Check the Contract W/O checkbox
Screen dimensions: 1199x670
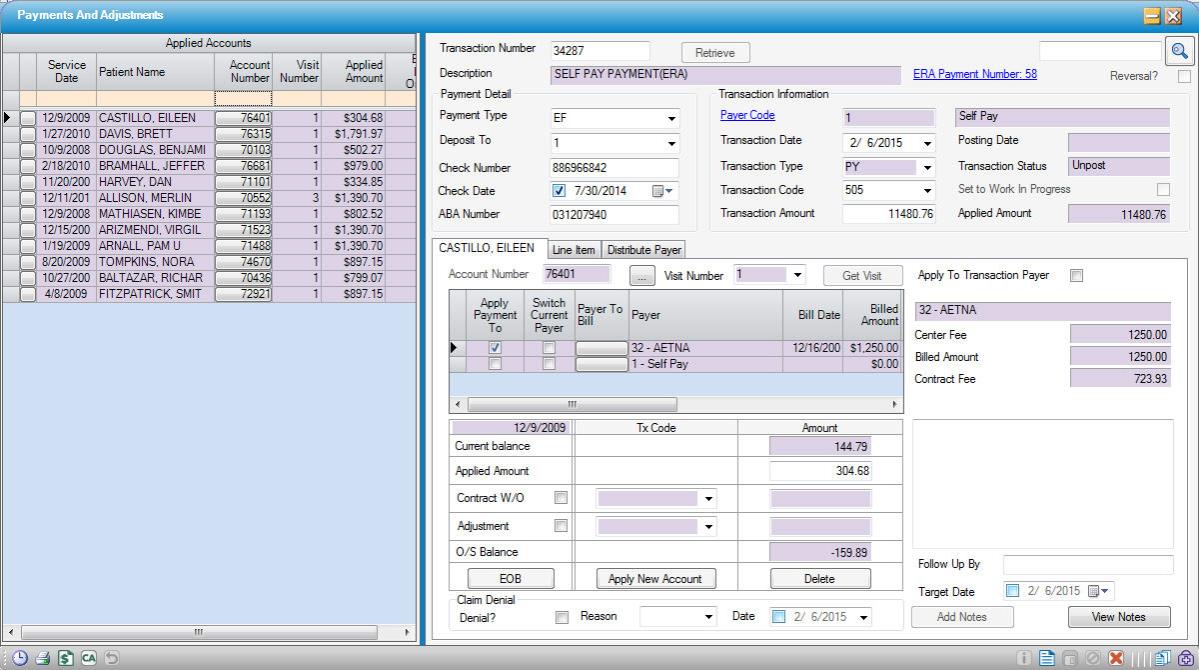(561, 498)
